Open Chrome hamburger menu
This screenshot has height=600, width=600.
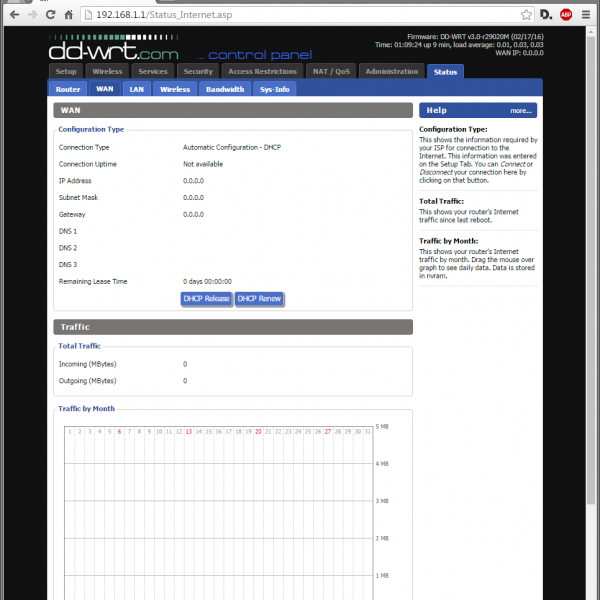[x=587, y=15]
